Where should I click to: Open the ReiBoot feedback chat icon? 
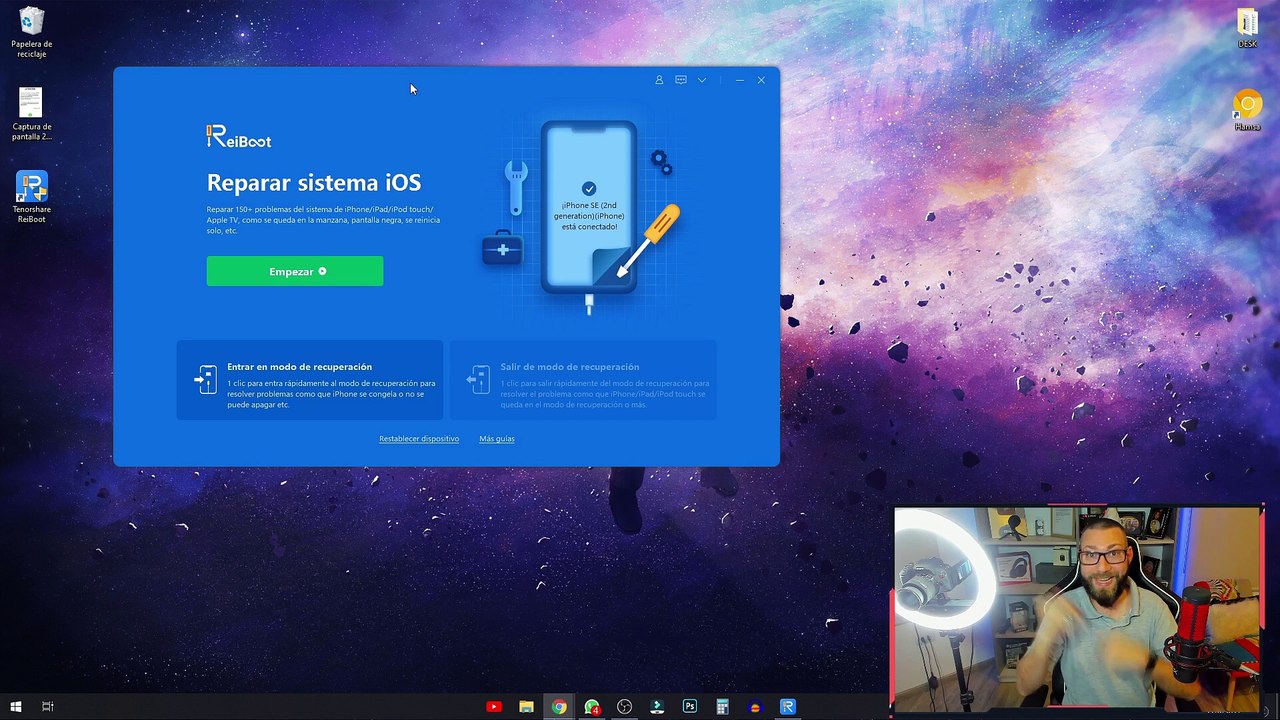point(681,80)
